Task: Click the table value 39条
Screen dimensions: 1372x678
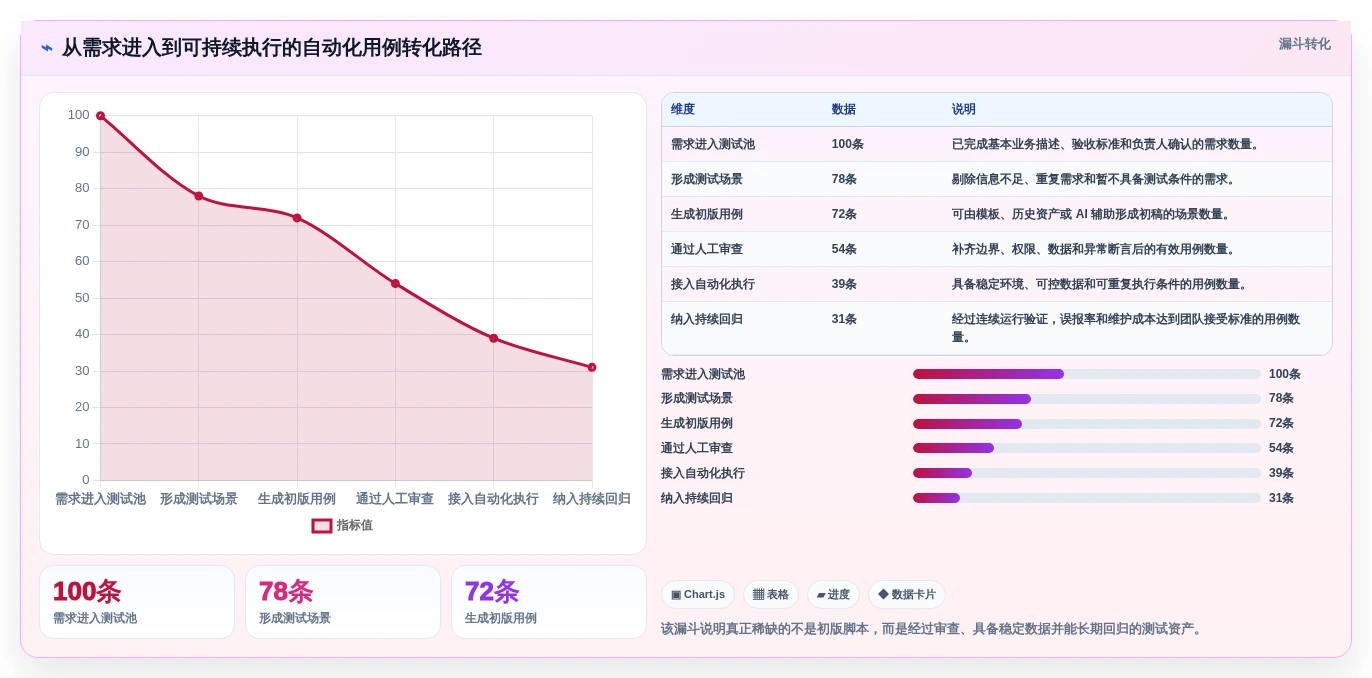Action: coord(844,284)
